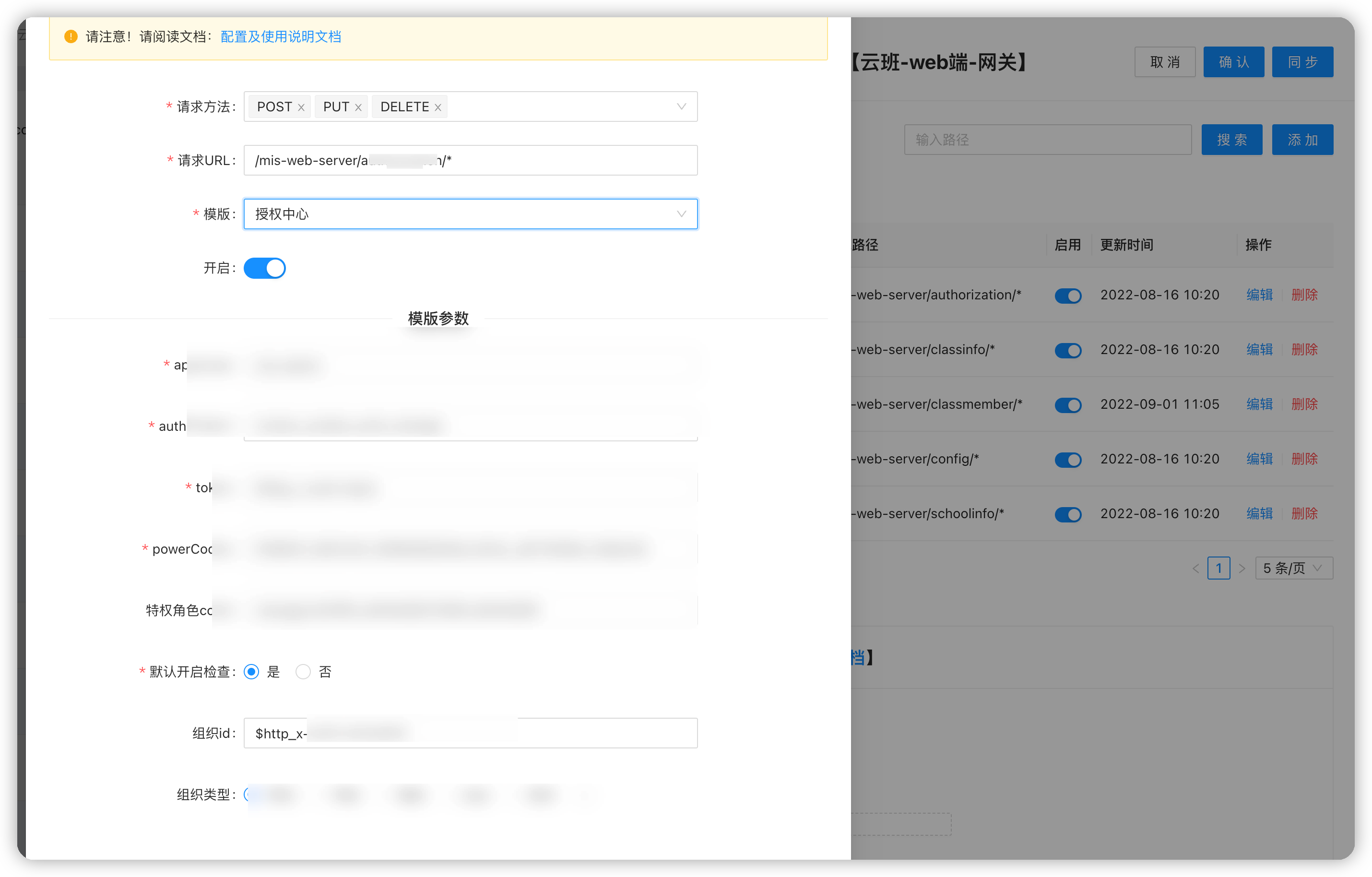The image size is (1372, 877).
Task: Click the 确认 button
Action: point(1233,61)
